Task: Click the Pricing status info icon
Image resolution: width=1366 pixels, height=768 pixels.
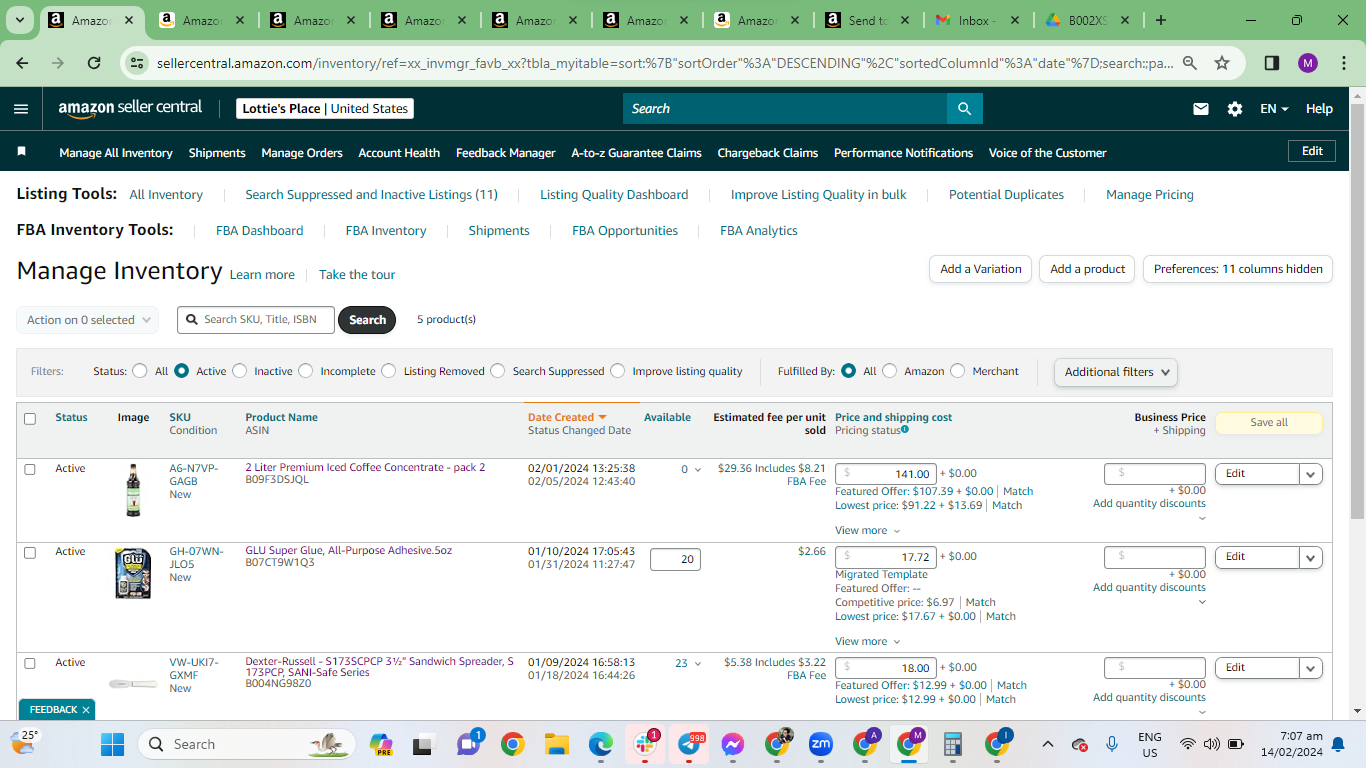Action: point(905,430)
